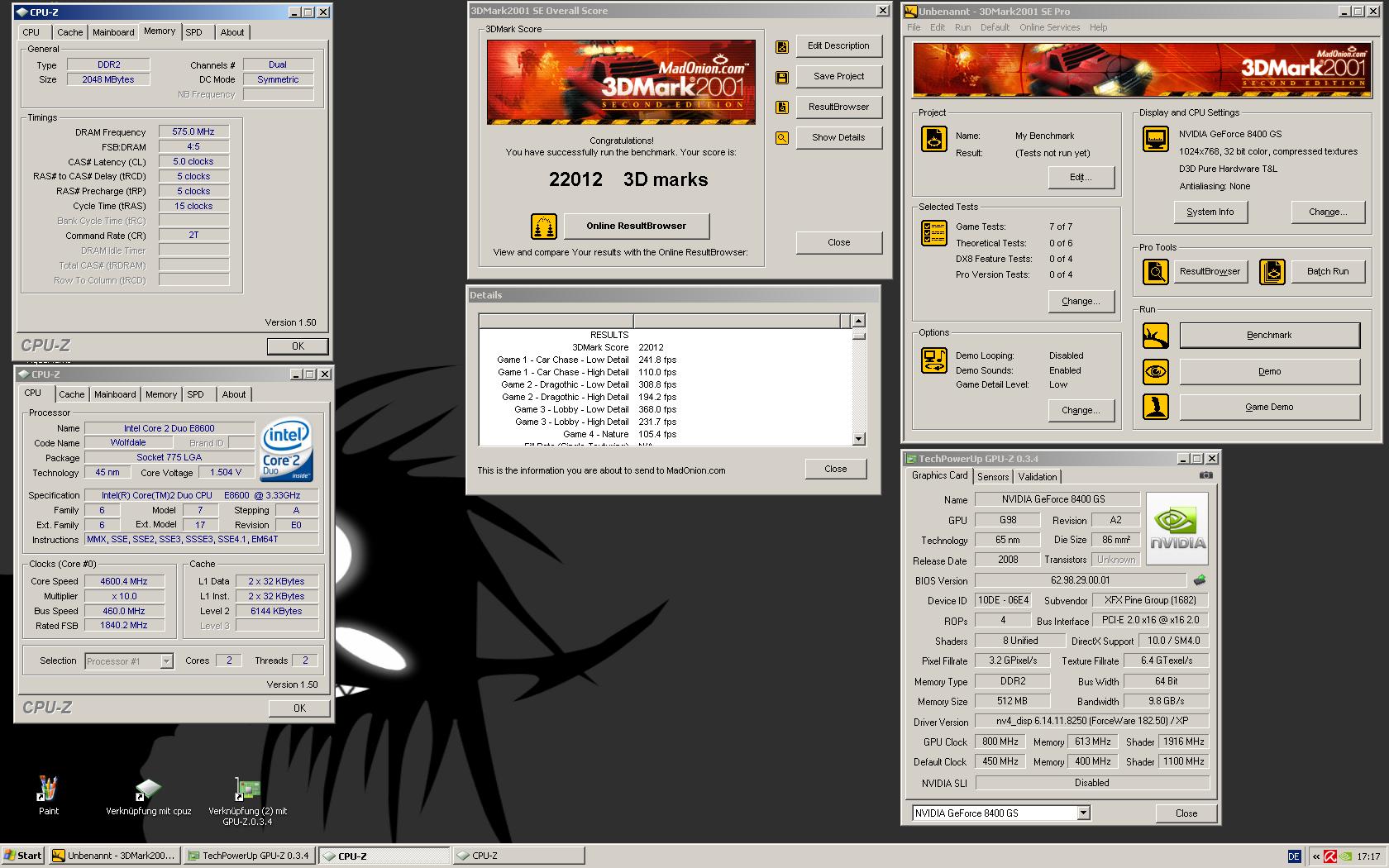Click Change under Selected Tests
Viewport: 1389px width, 868px height.
coord(1081,301)
